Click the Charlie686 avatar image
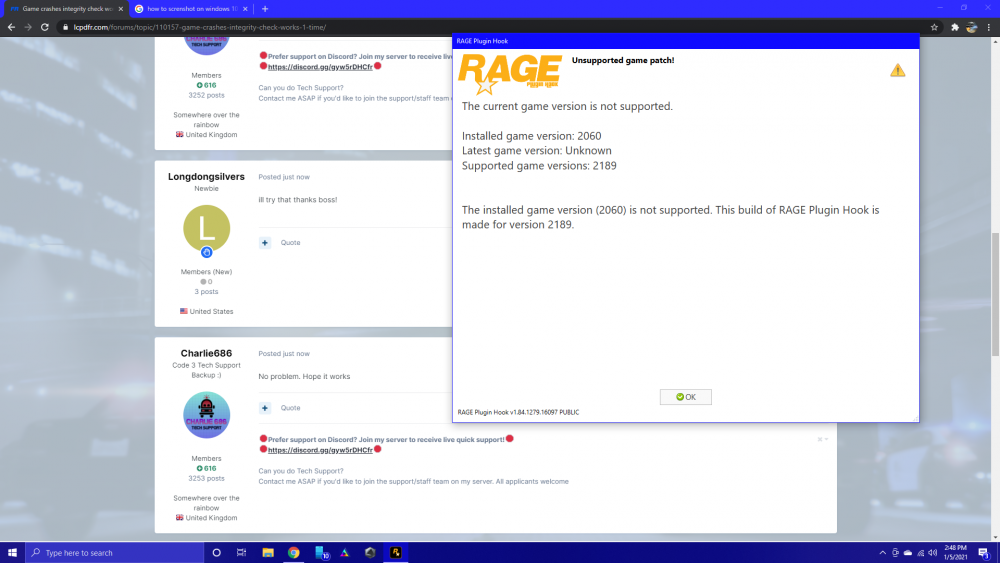 (x=206, y=415)
